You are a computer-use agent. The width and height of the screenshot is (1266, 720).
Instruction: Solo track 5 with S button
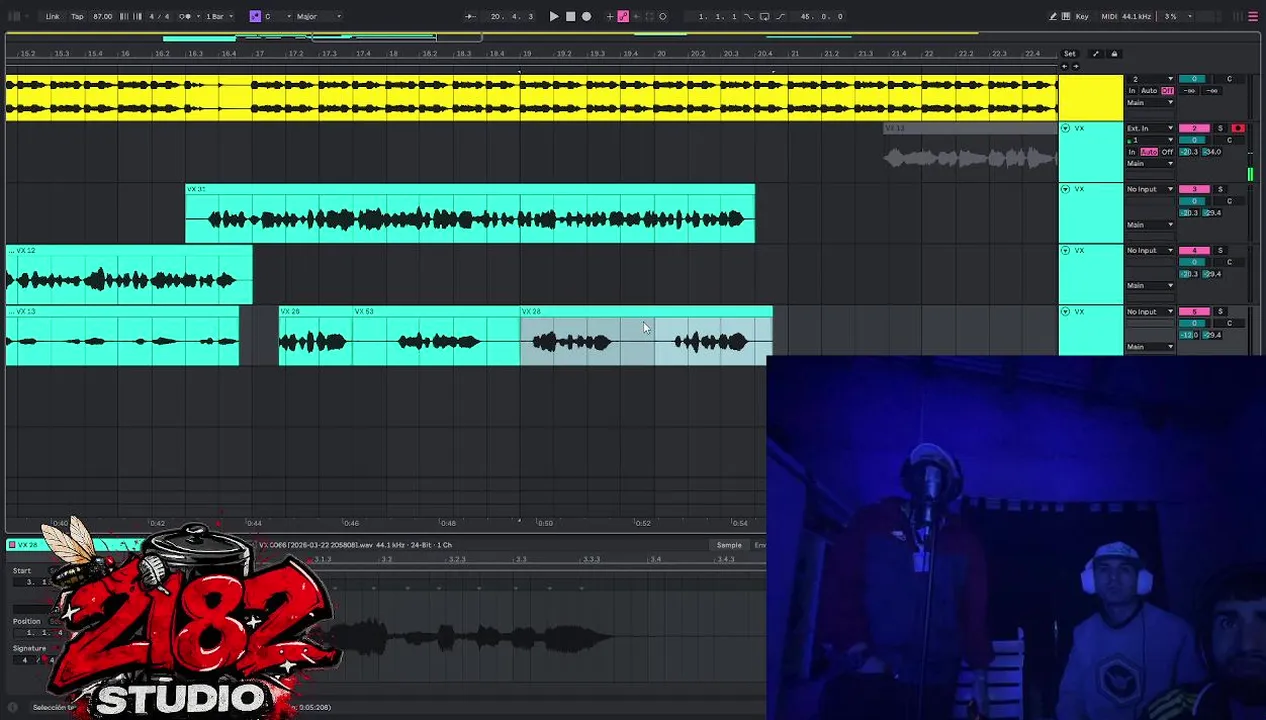click(1220, 311)
